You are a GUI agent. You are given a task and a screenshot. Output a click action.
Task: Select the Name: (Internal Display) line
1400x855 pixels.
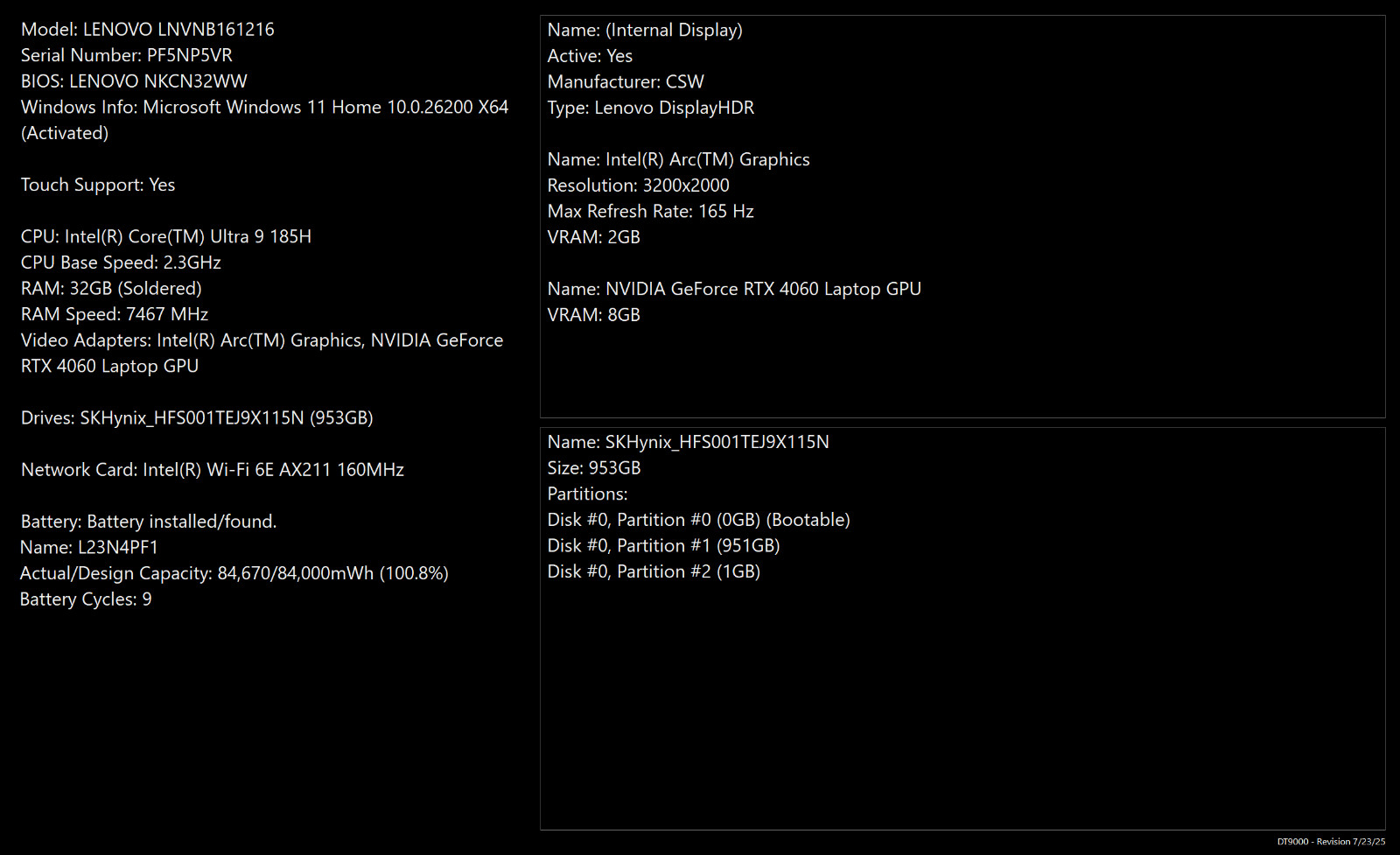tap(645, 30)
